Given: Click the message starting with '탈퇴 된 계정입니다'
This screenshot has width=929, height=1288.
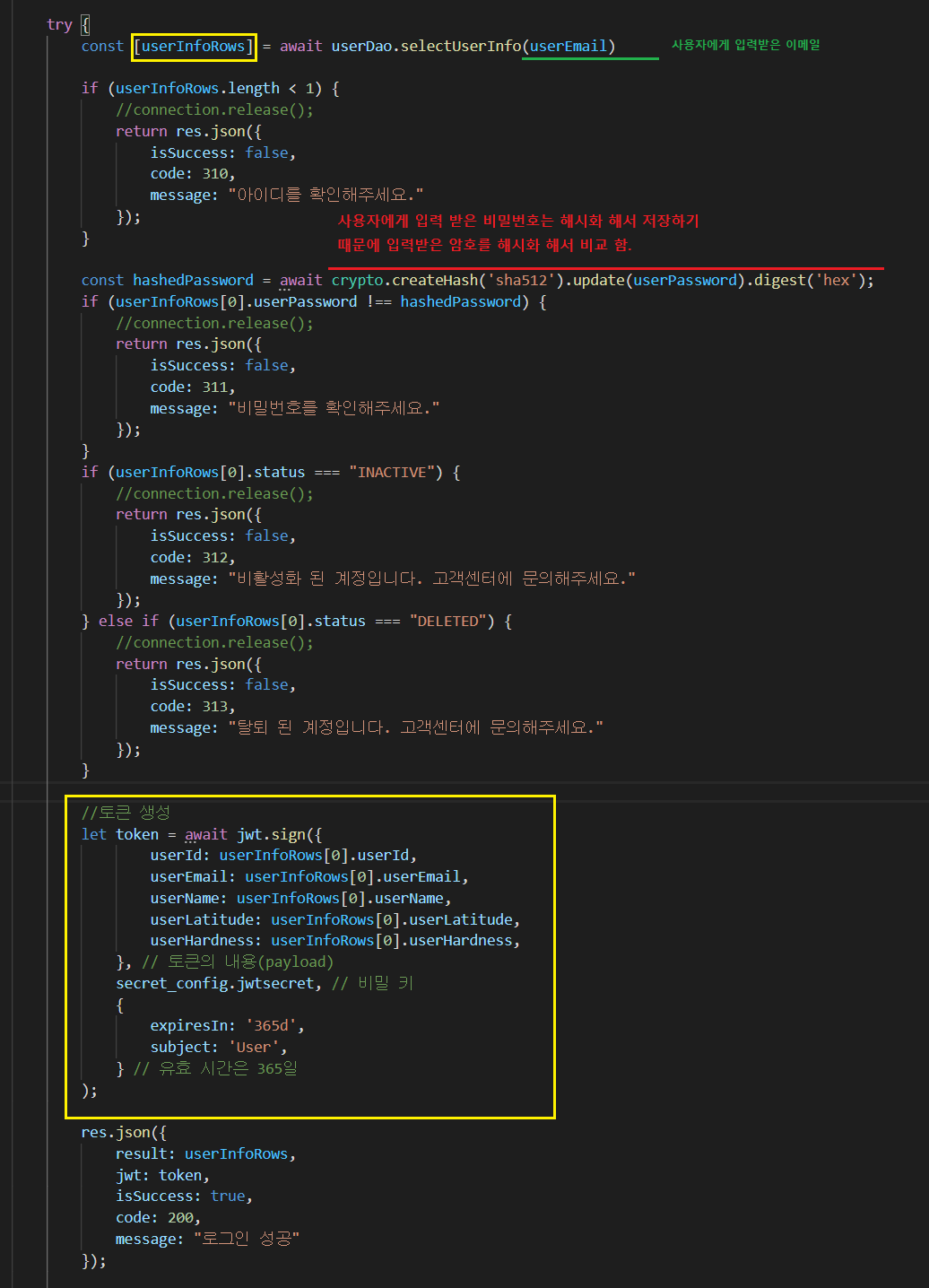Looking at the screenshot, I should [416, 727].
